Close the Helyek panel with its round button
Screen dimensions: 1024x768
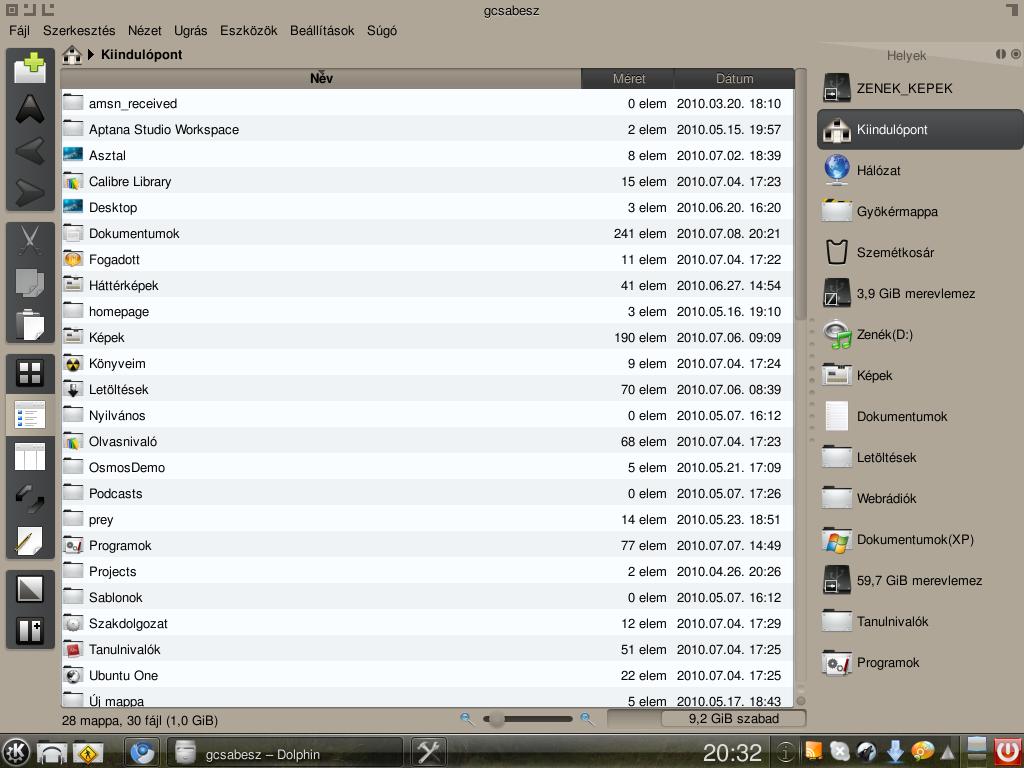(x=1016, y=54)
